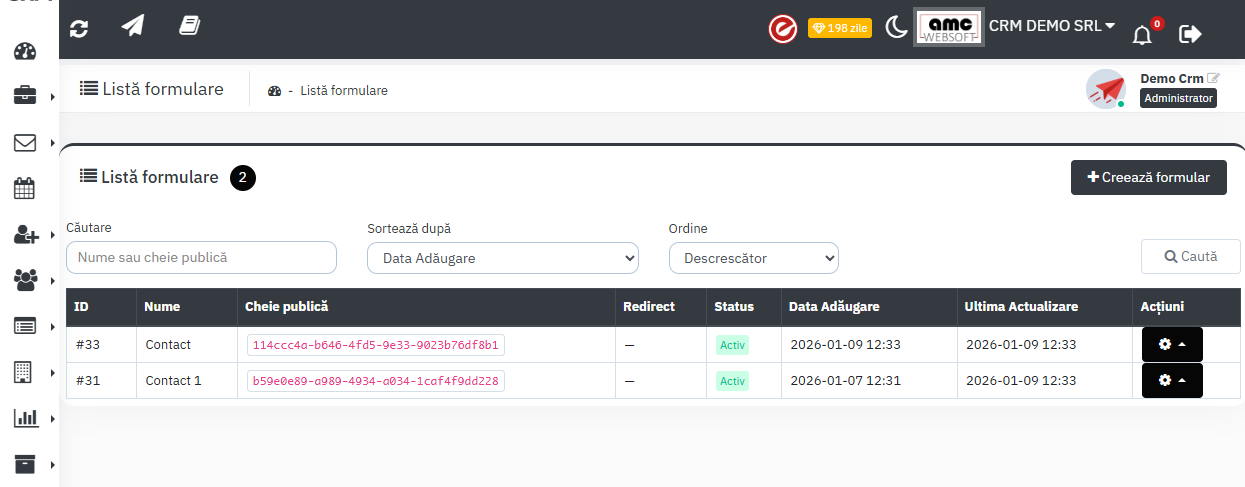Screen dimensions: 1245x487
Task: Open the notifications bell
Action: 1142,35
